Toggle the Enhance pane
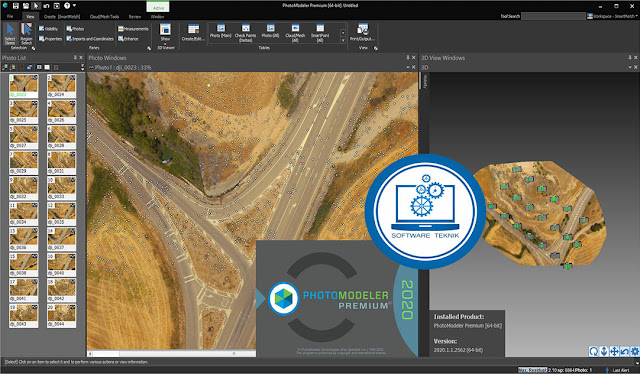This screenshot has width=640, height=374. point(128,39)
